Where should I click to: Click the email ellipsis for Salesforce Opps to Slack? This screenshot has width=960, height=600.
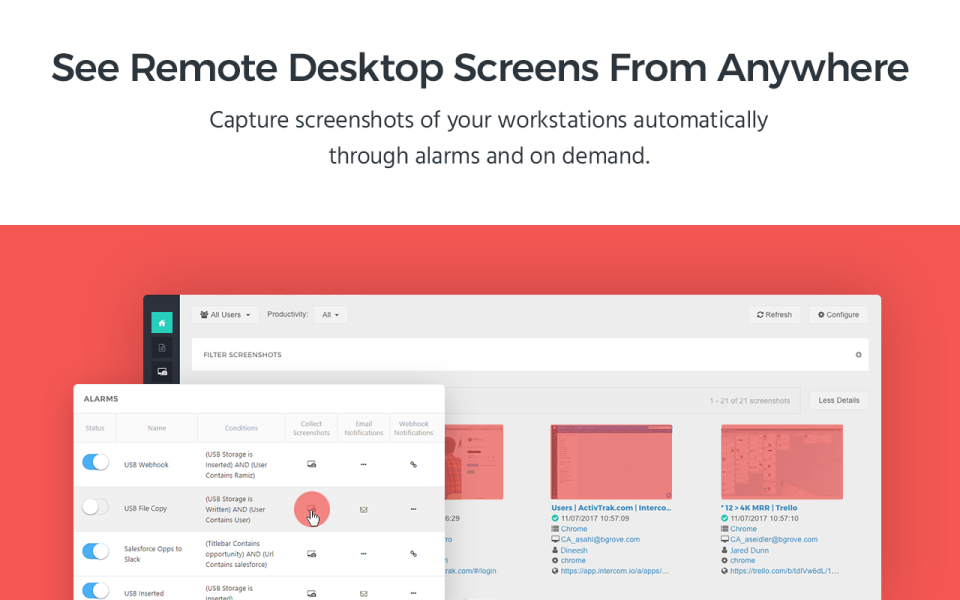[364, 554]
